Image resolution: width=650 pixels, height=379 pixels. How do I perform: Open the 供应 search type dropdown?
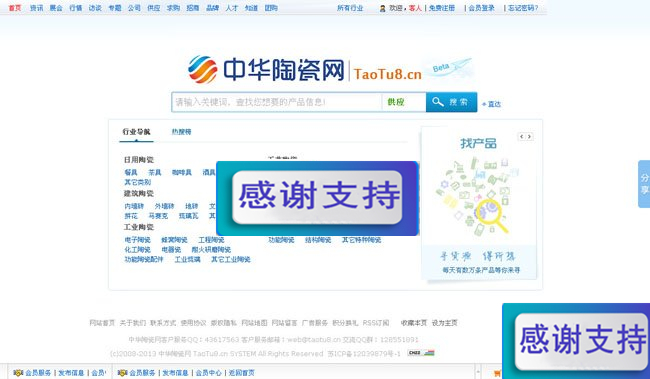tap(403, 102)
